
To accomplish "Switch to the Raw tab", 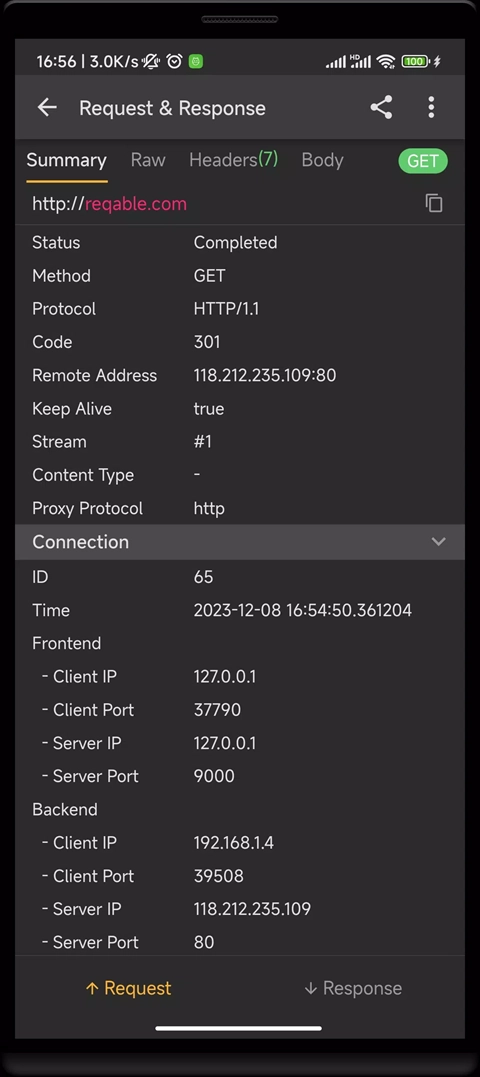I will point(148,160).
